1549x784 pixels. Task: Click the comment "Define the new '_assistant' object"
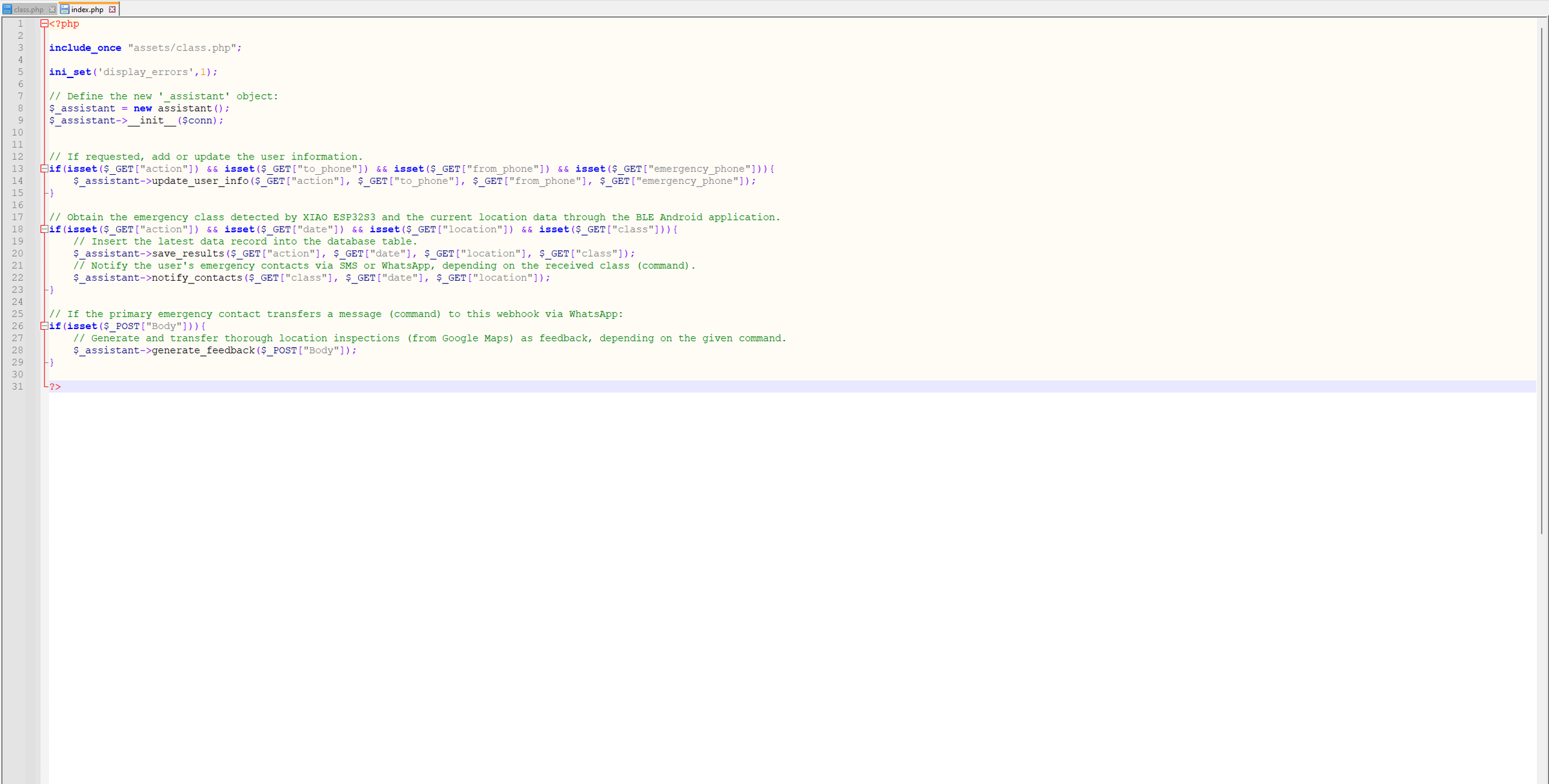point(164,97)
